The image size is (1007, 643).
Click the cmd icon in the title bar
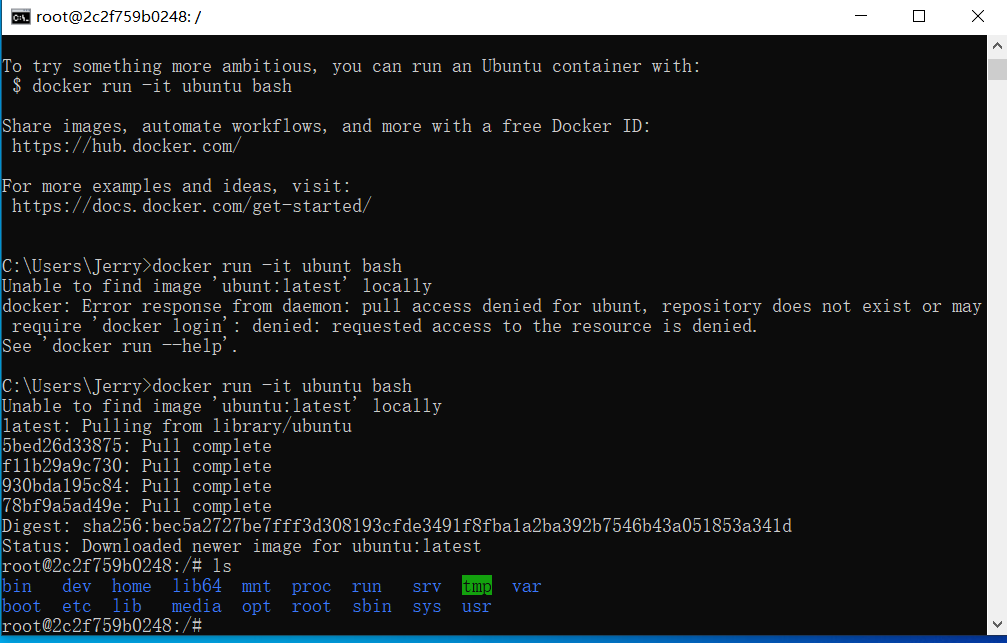pyautogui.click(x=21, y=17)
